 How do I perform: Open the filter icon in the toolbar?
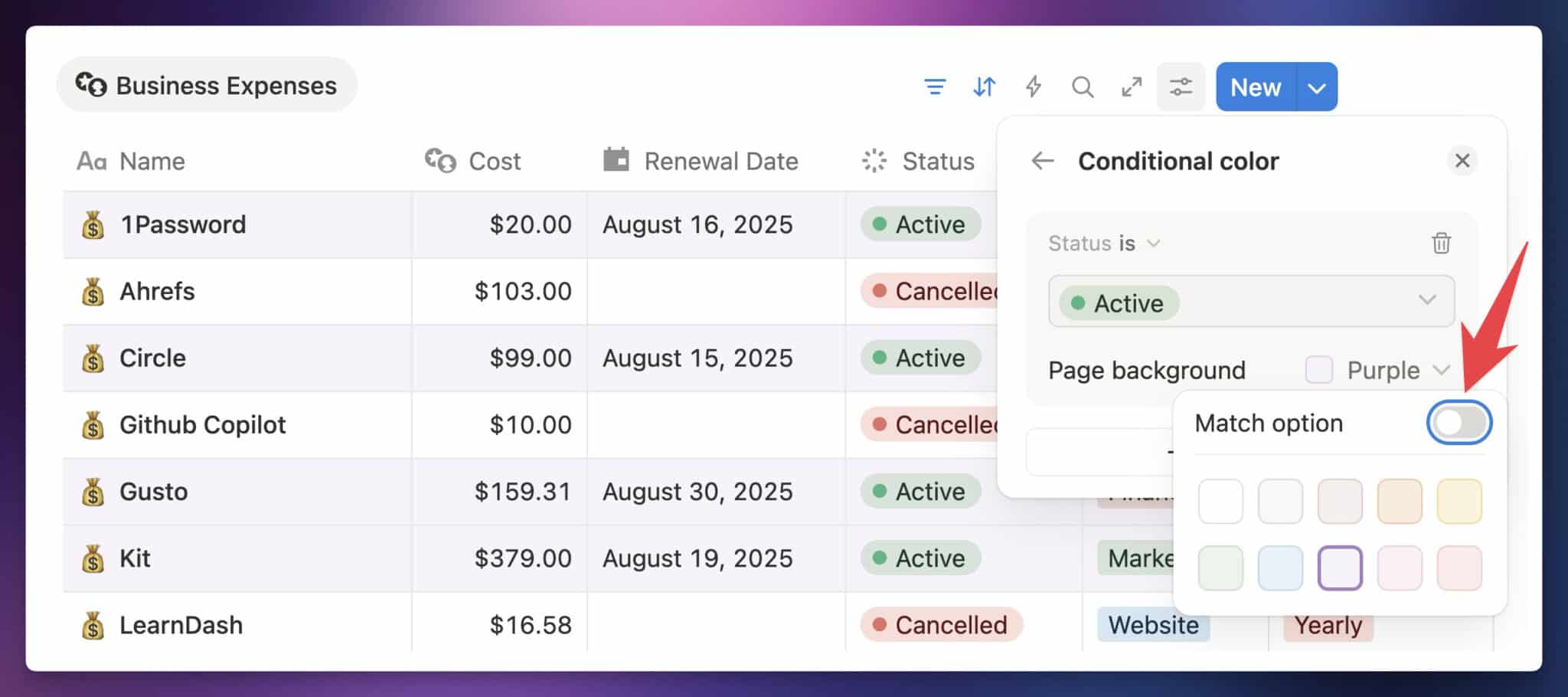pos(935,87)
